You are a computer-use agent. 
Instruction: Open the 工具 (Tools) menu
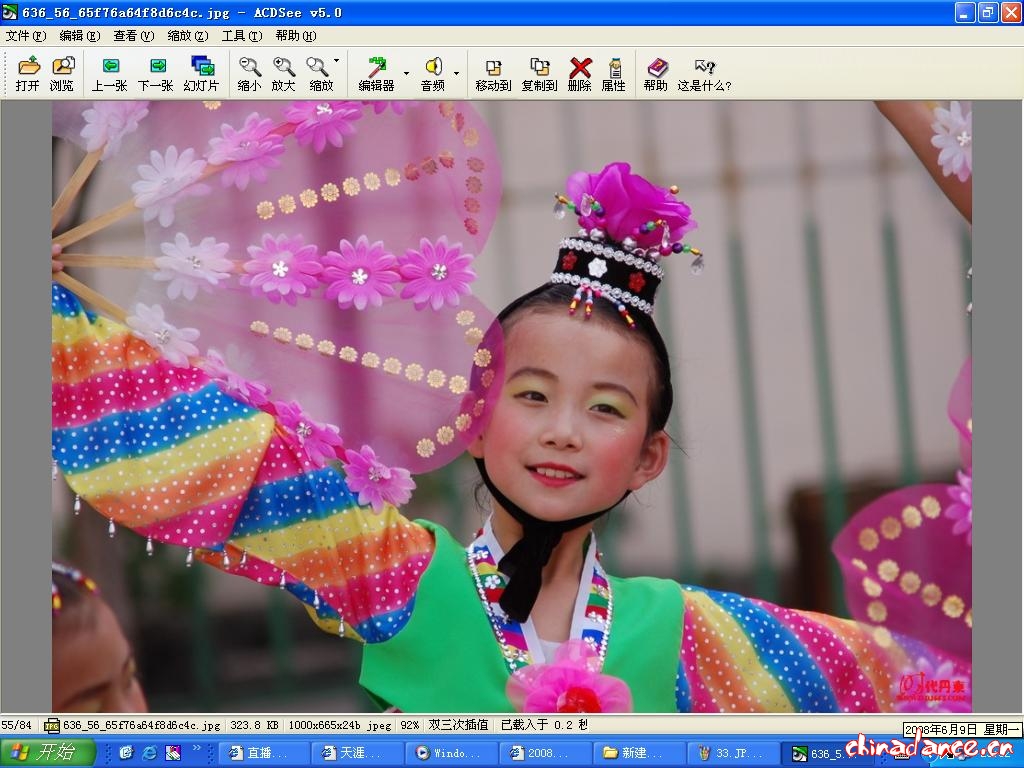point(241,36)
